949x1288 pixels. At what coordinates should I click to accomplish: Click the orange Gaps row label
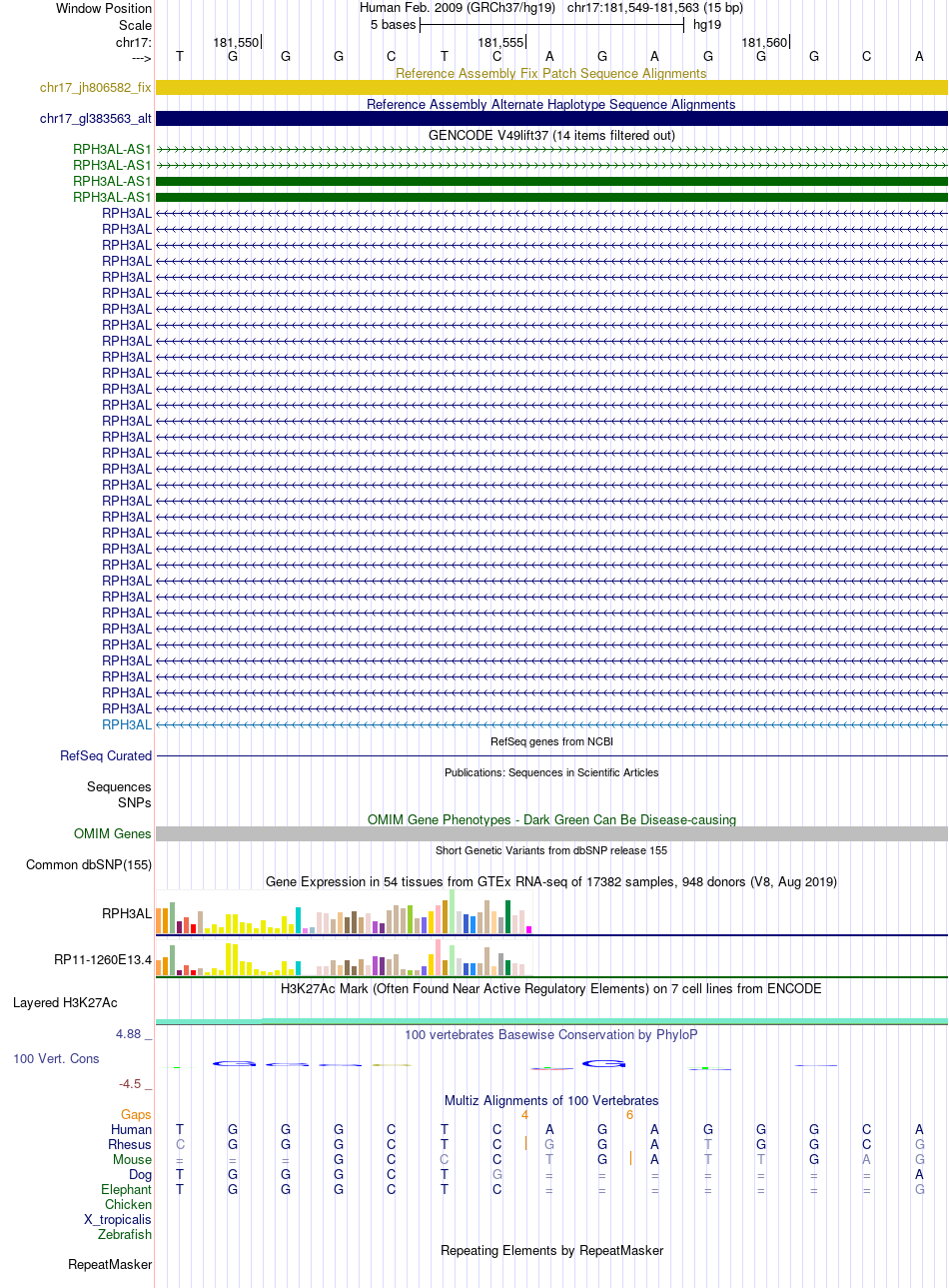tap(136, 1114)
